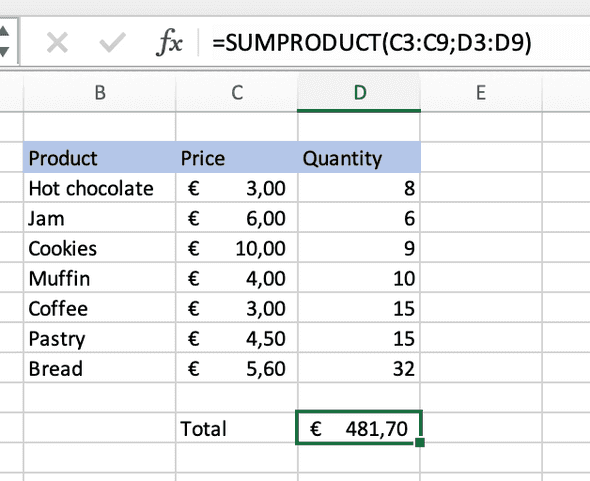Select the Muffin price € 4,00
590x481 pixels.
pyautogui.click(x=237, y=278)
